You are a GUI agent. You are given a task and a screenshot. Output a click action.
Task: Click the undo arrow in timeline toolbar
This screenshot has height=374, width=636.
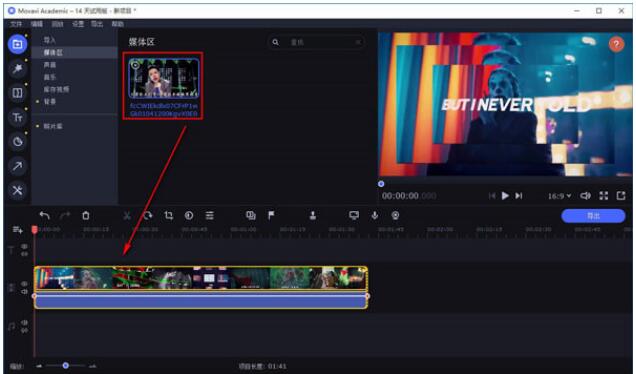click(45, 215)
